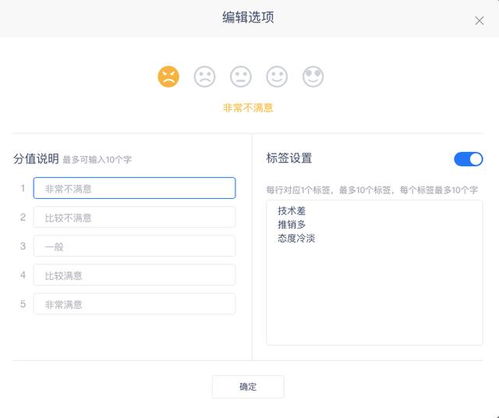
Task: Click the orange 非常不满意 label under faces
Action: (248, 108)
